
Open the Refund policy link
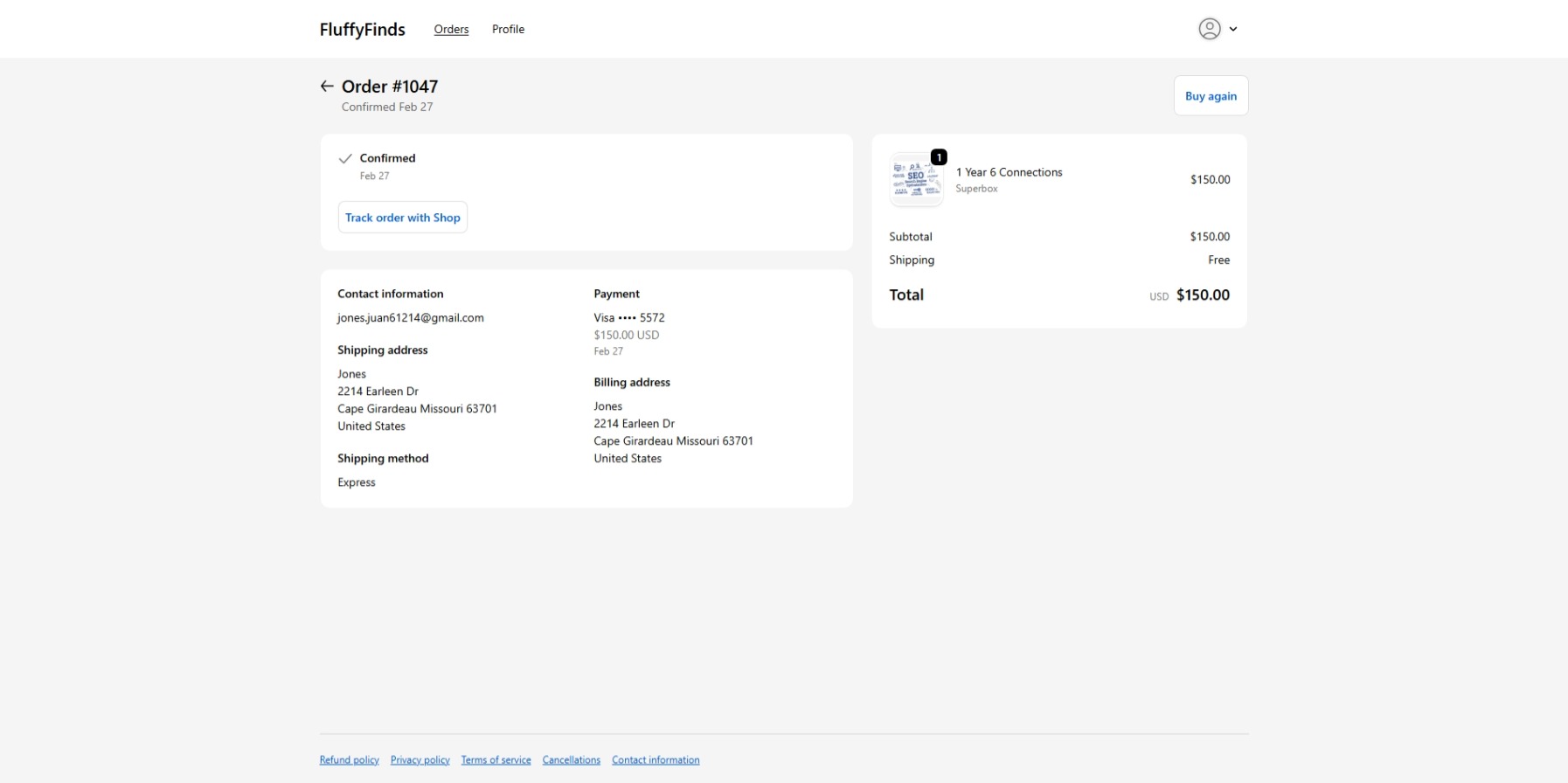(x=349, y=760)
